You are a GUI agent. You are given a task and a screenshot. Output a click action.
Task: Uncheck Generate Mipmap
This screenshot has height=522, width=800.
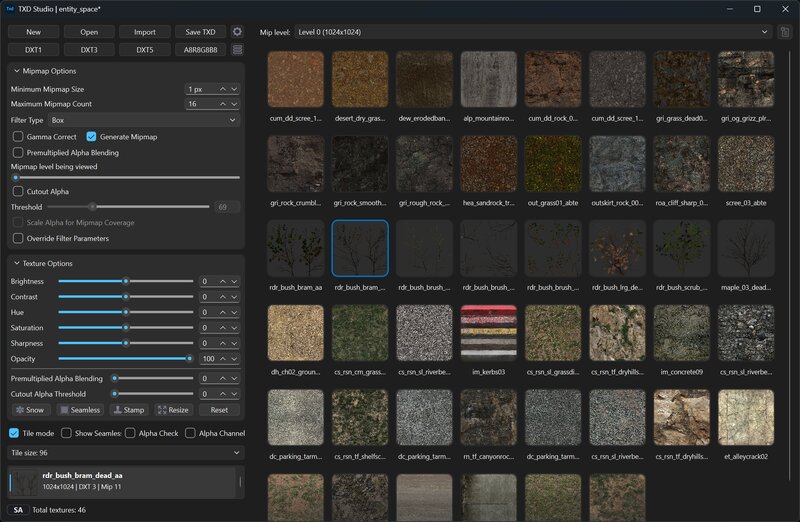(92, 136)
